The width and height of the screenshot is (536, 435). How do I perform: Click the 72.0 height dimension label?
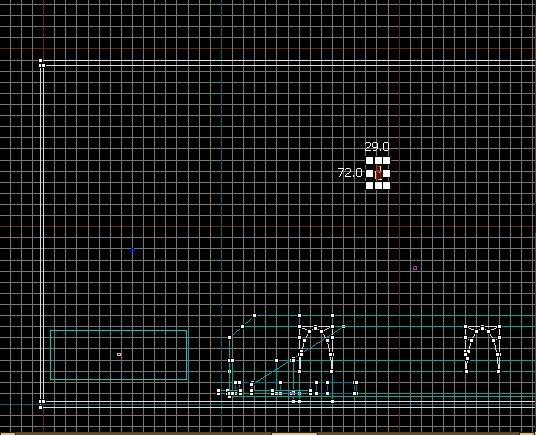pyautogui.click(x=350, y=173)
